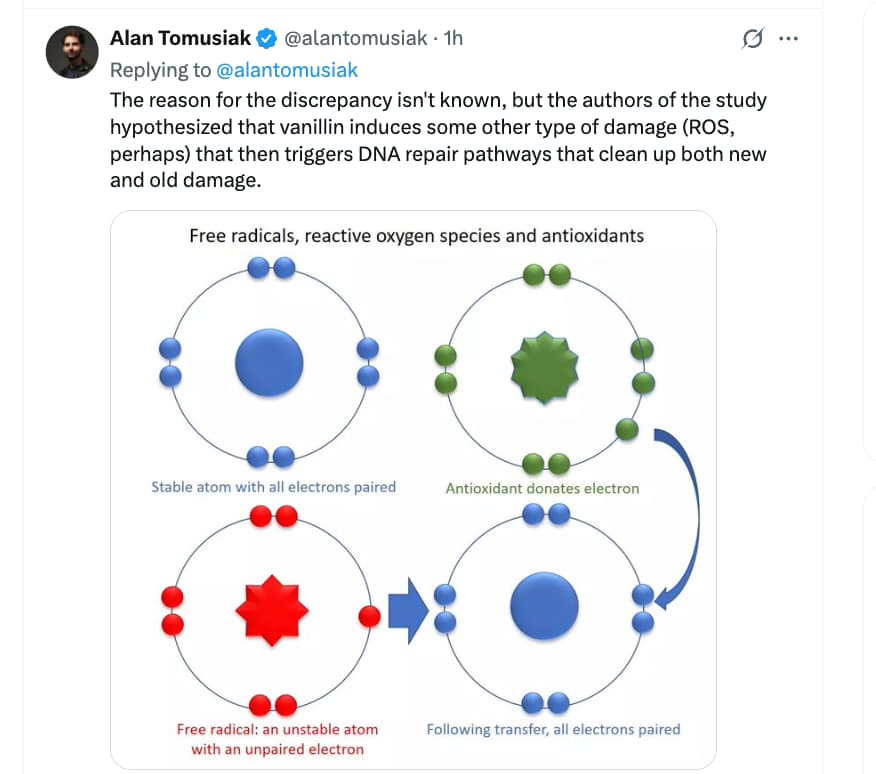The height and width of the screenshot is (774, 876).
Task: Click the thick blue right-pointing arrow
Action: pos(407,609)
